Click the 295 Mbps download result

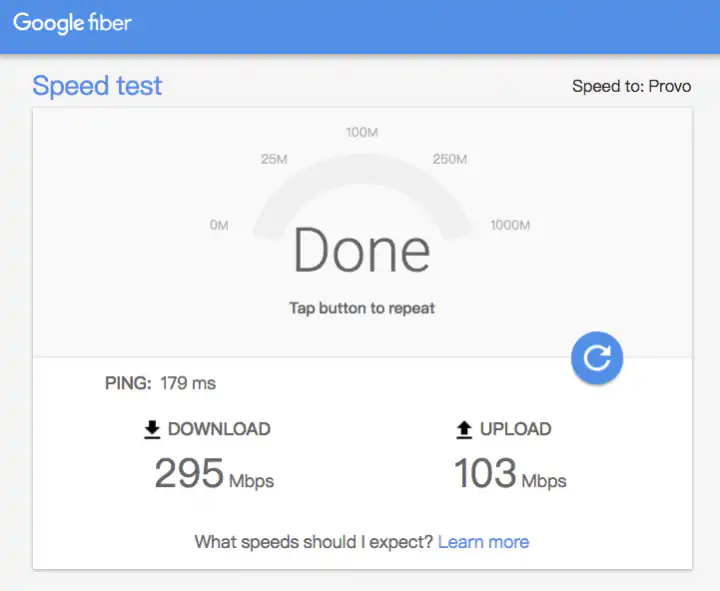coord(214,474)
